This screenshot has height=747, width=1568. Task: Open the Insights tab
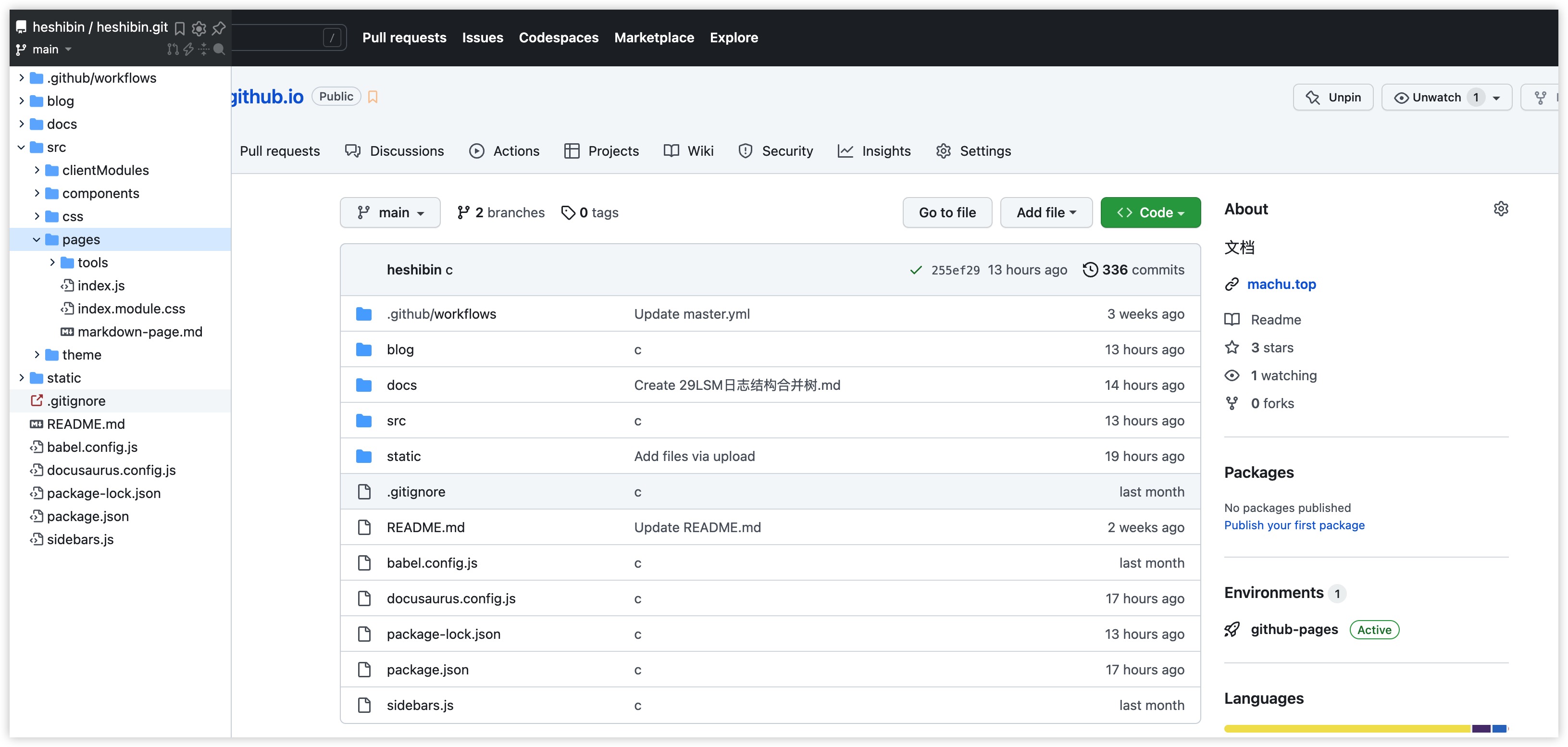click(x=874, y=151)
